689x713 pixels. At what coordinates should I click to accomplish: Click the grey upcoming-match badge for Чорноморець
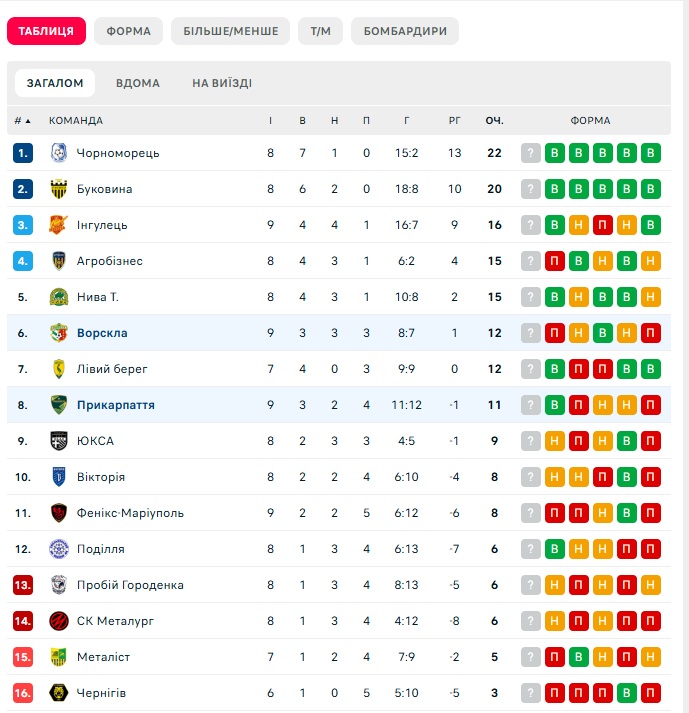531,153
